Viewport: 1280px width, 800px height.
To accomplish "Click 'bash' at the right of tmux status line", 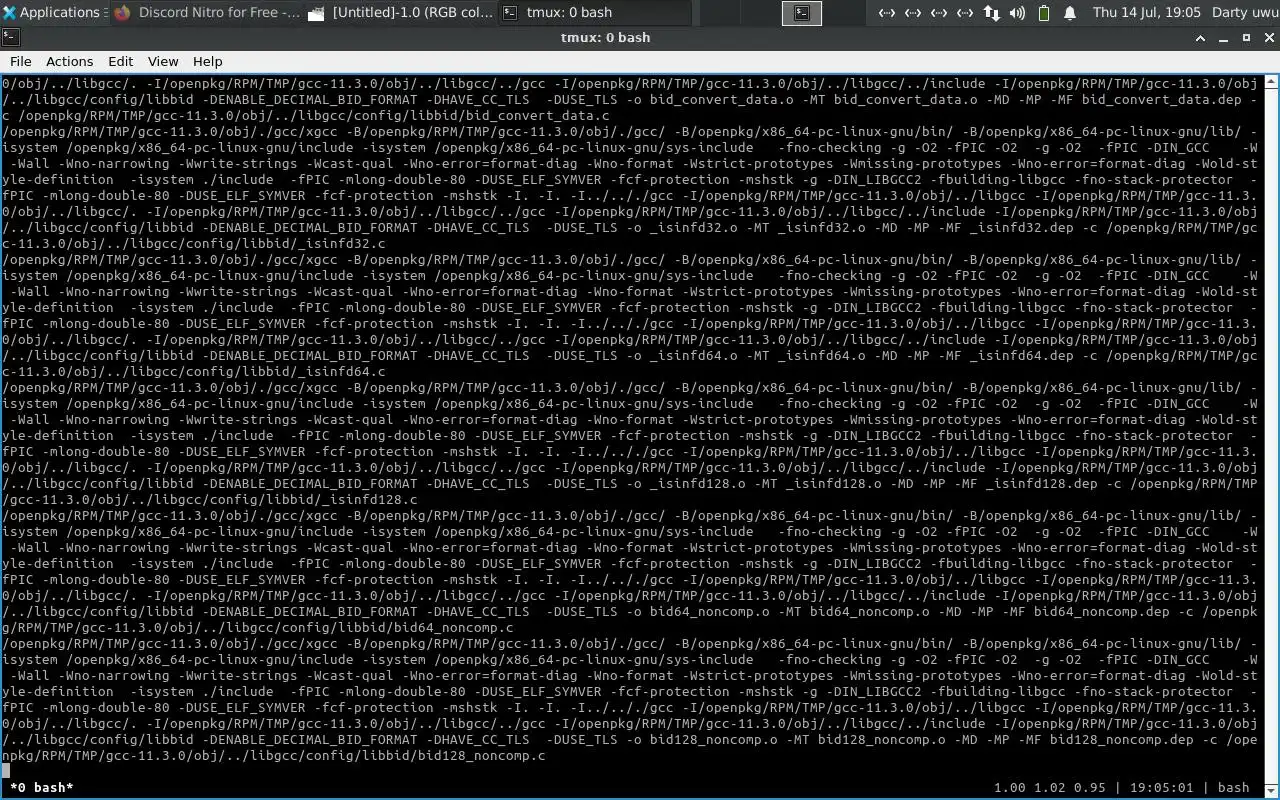I will (1233, 788).
